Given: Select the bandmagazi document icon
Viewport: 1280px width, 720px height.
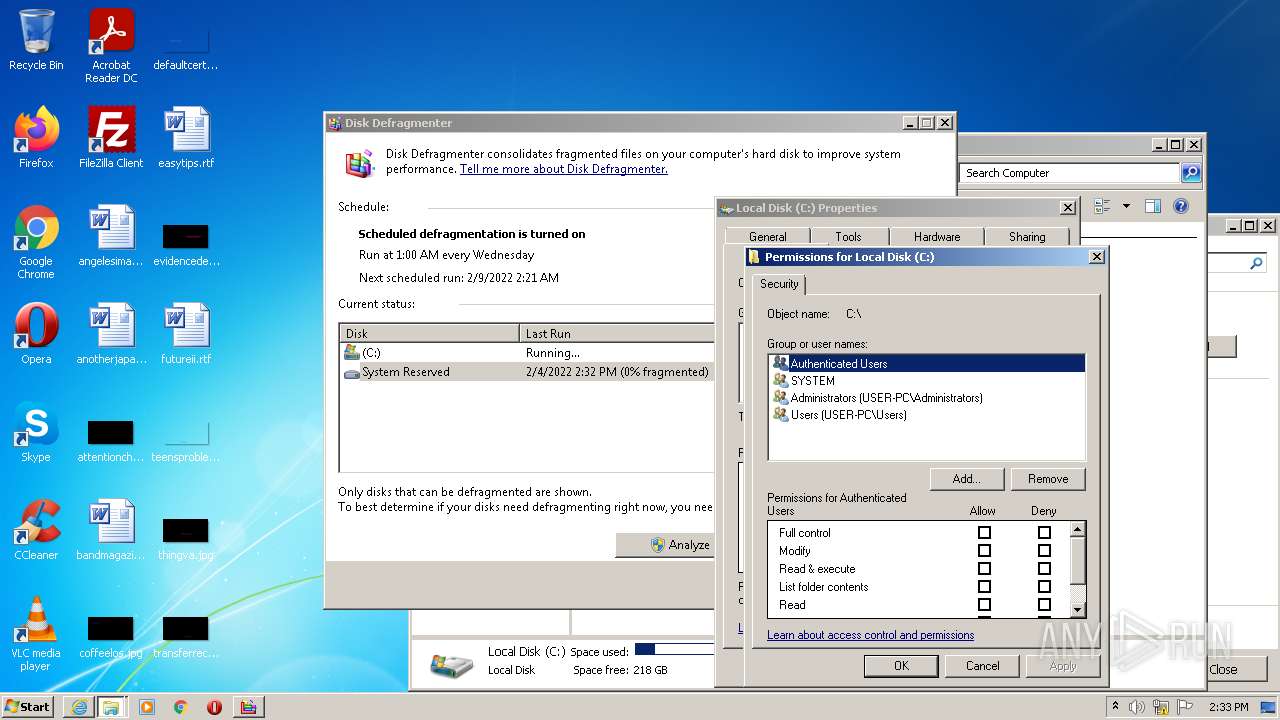Looking at the screenshot, I should pos(111,530).
